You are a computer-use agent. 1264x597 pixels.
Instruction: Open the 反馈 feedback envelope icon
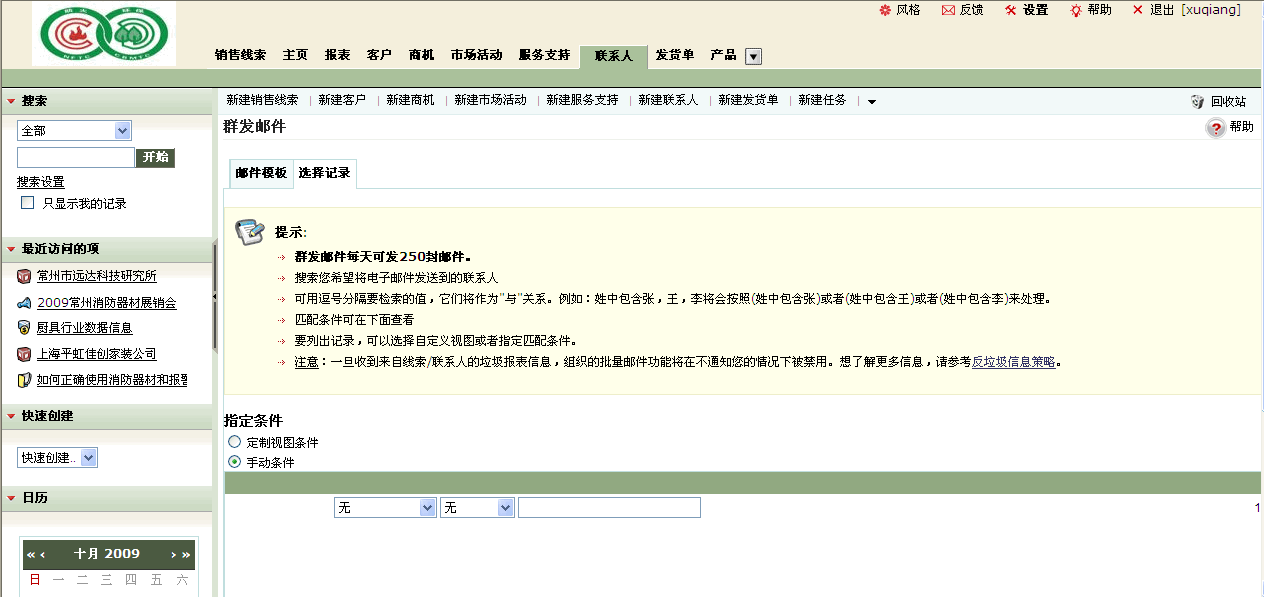click(948, 10)
